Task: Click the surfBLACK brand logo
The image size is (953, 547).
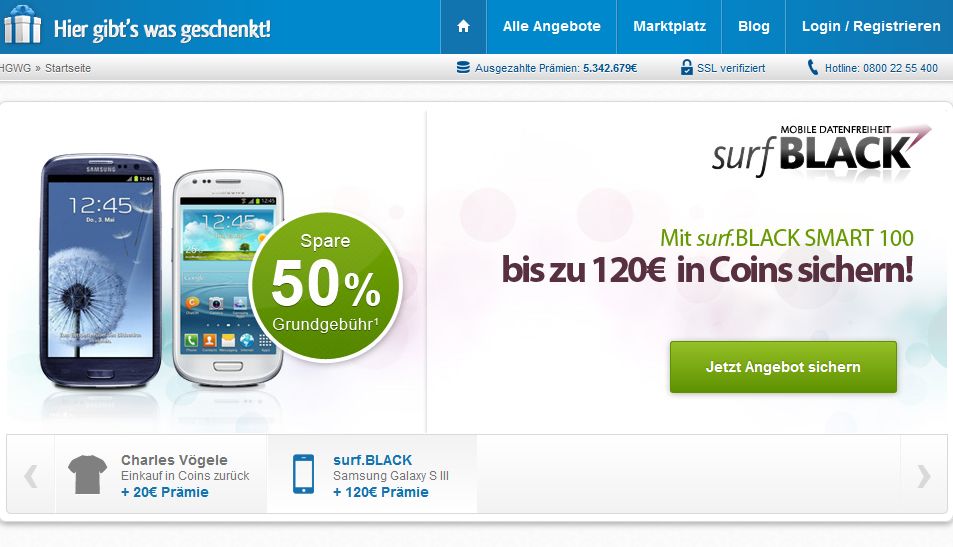Action: pyautogui.click(x=821, y=151)
